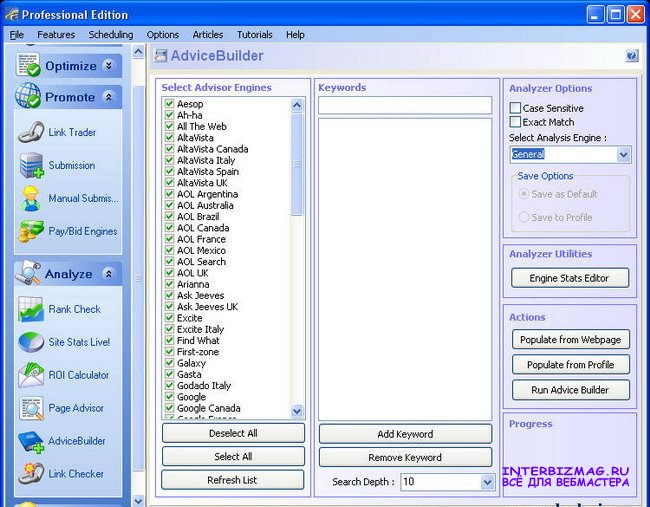The height and width of the screenshot is (507, 650).
Task: Click the Deselect All button
Action: point(233,433)
